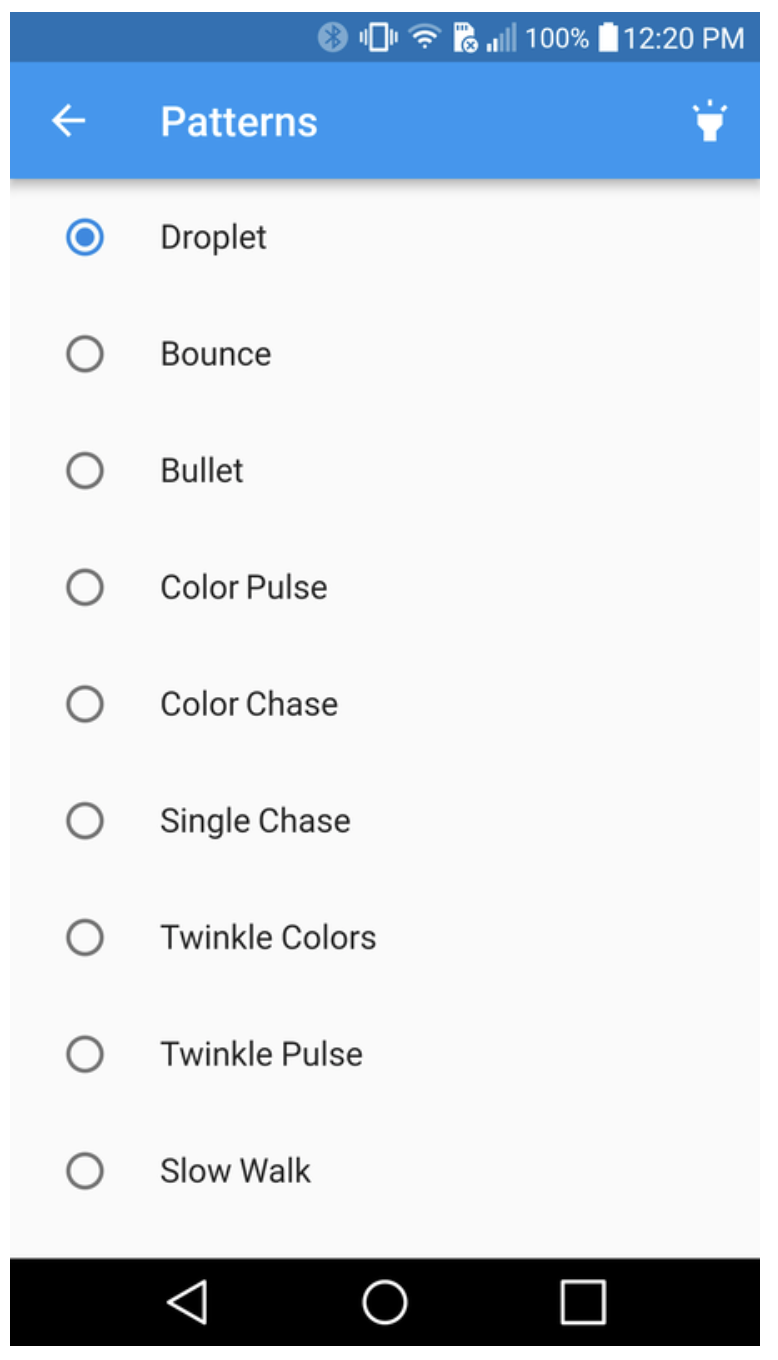Tap the Twinkle Pulse label text

click(261, 1054)
